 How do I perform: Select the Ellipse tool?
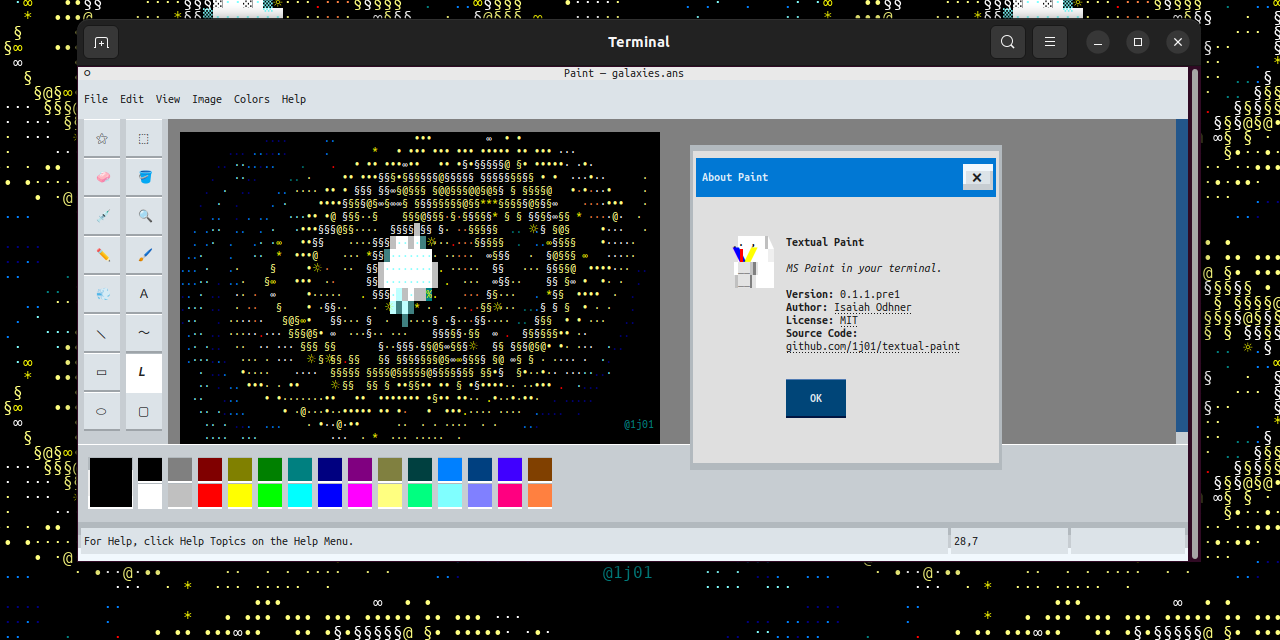click(x=102, y=411)
